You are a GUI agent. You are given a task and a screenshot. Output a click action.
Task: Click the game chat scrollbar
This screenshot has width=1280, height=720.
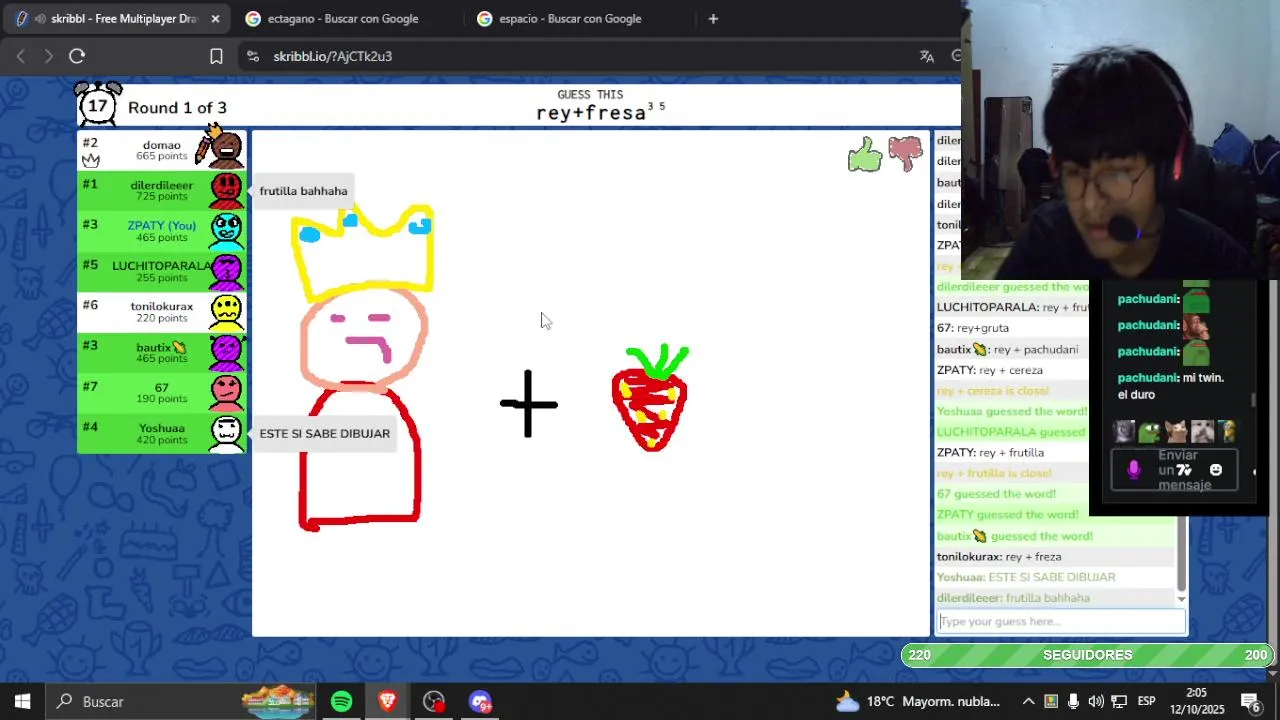[x=1181, y=555]
